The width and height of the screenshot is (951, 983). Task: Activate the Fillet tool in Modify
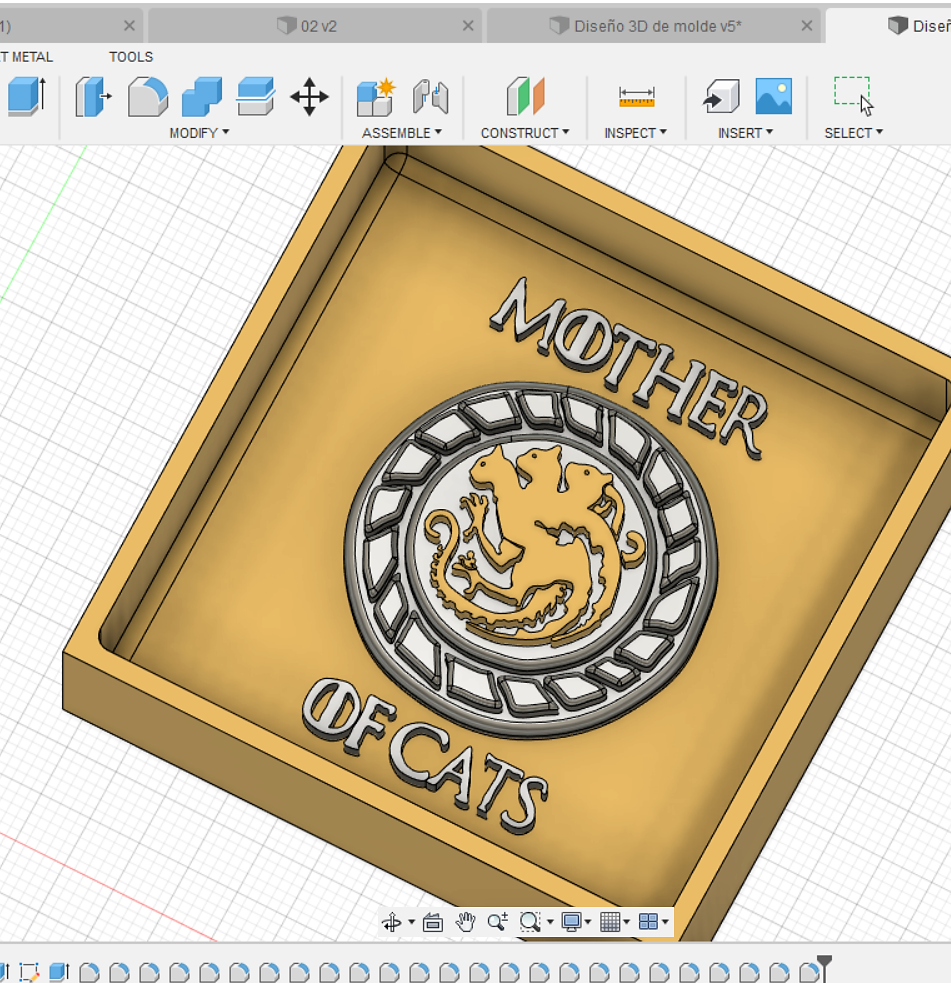pyautogui.click(x=147, y=97)
